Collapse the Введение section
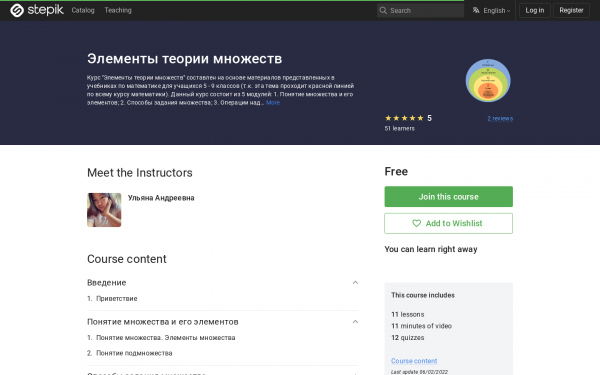 tap(355, 282)
